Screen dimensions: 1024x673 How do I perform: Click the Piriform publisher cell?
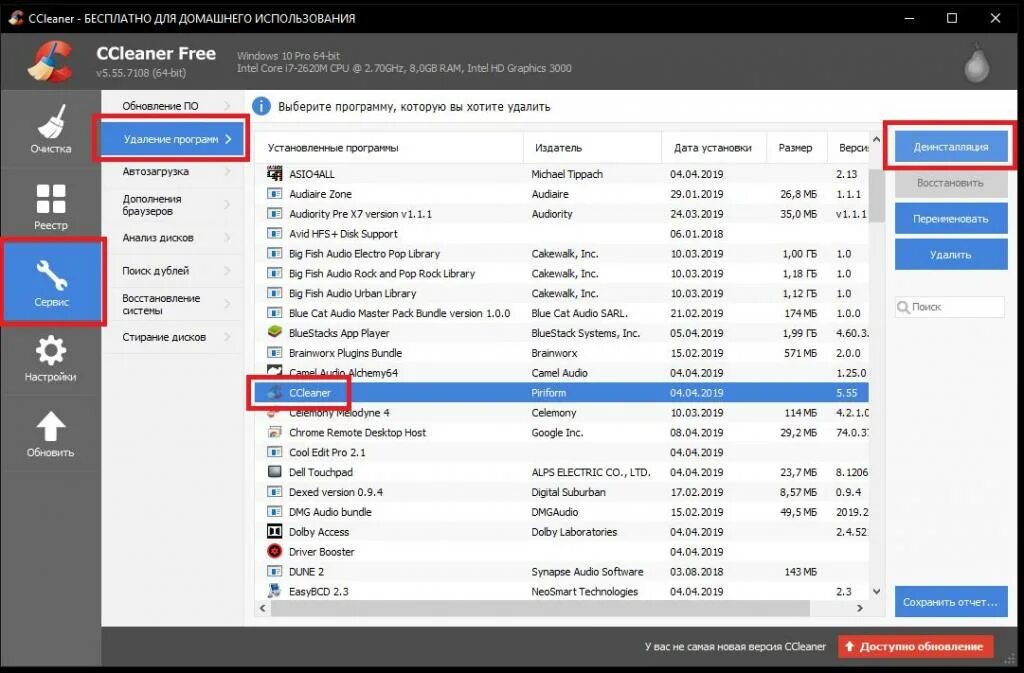[x=549, y=392]
